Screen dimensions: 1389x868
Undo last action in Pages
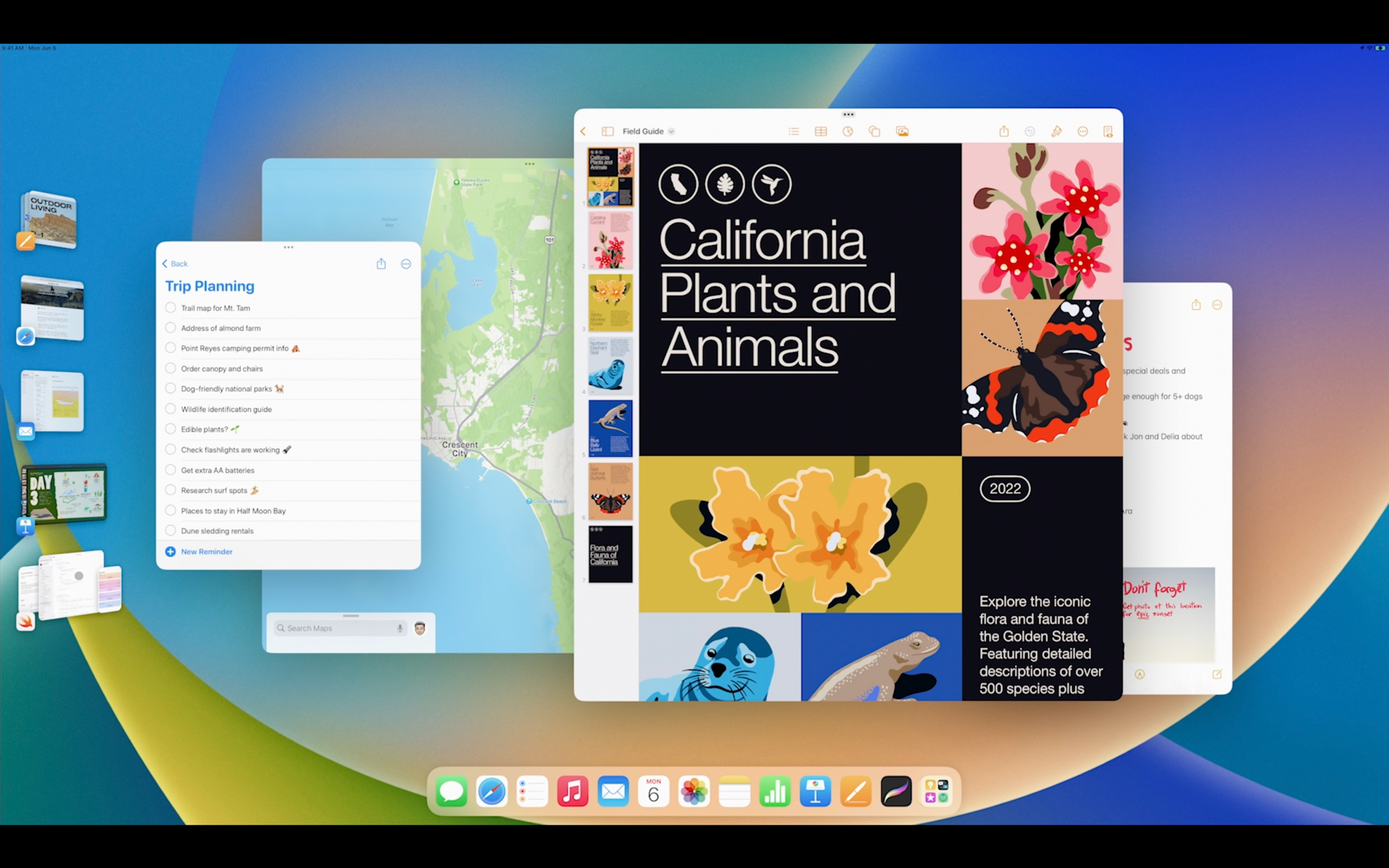(x=1030, y=132)
